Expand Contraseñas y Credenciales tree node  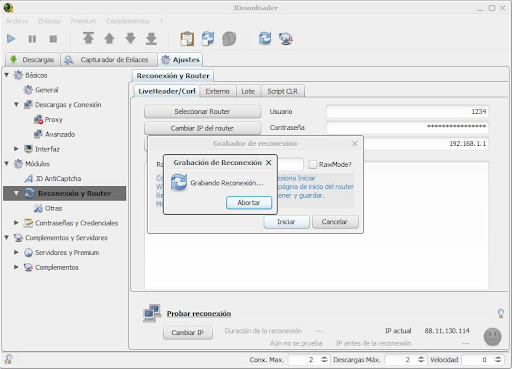[x=16, y=223]
